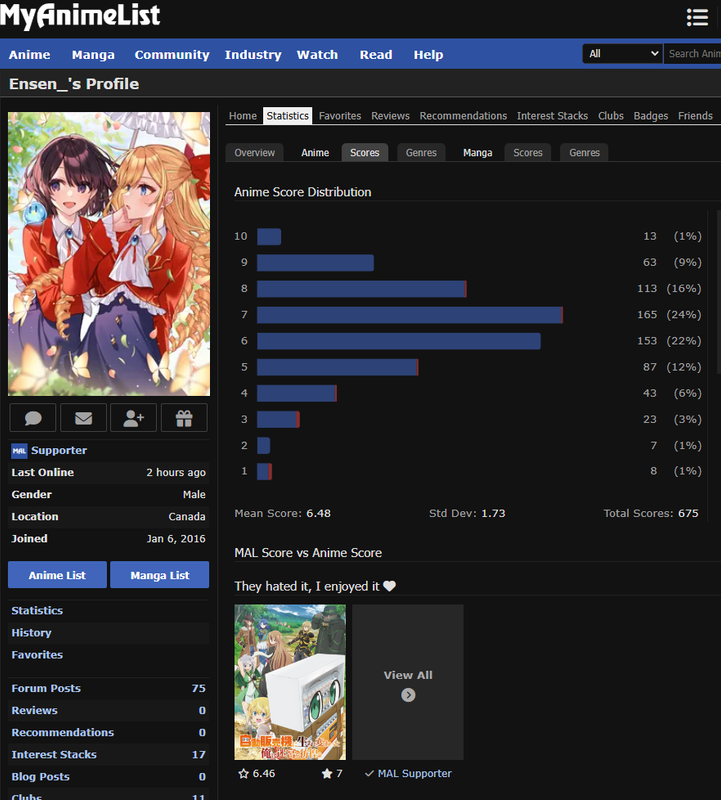
Task: Select the Scores sub-tab after Manga
Action: click(528, 153)
